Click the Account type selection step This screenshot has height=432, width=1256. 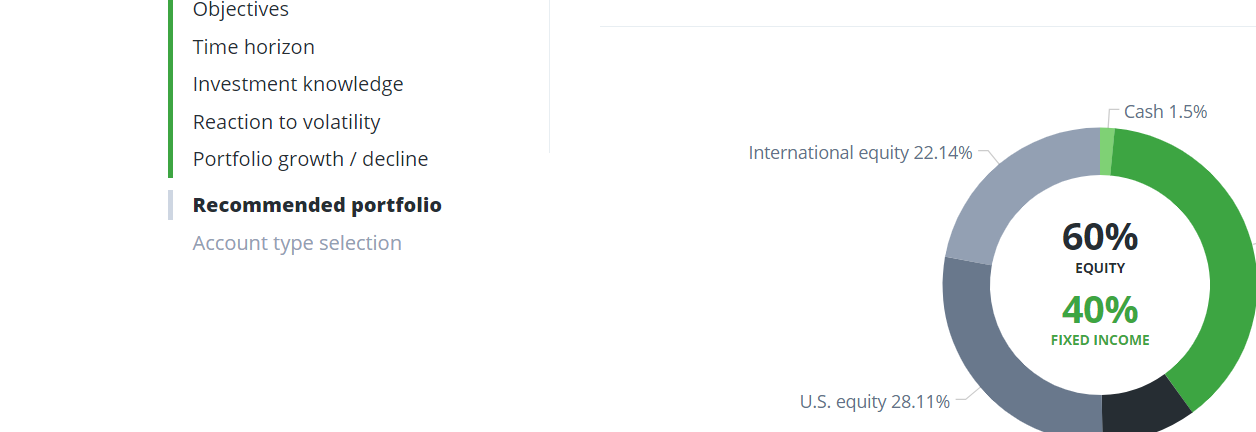click(297, 243)
